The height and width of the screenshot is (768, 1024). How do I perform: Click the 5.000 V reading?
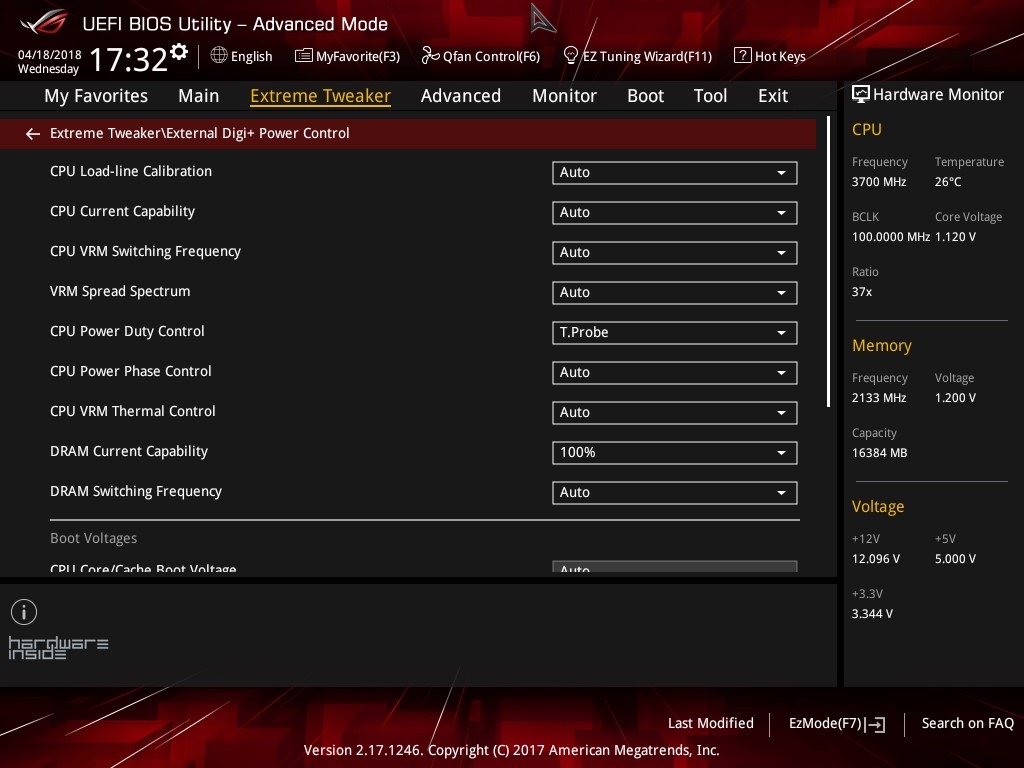click(x=955, y=558)
